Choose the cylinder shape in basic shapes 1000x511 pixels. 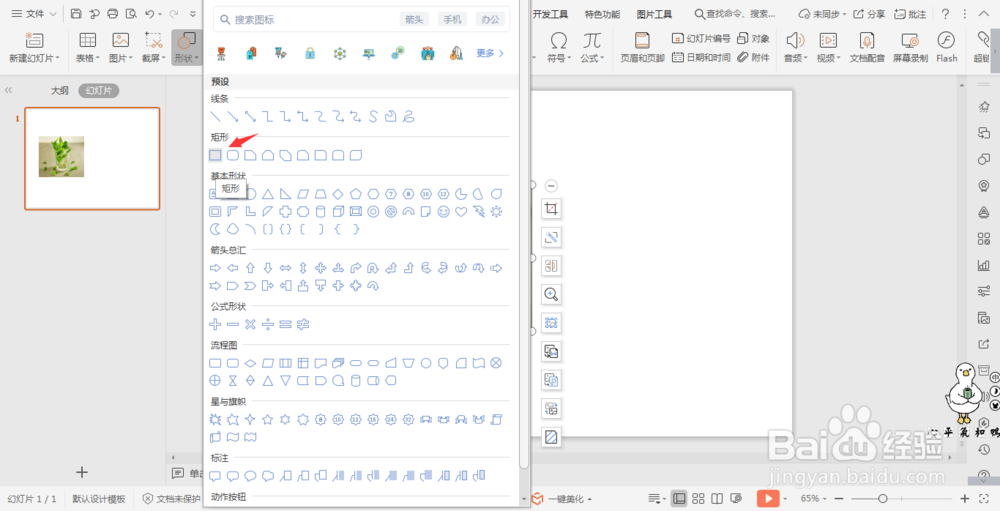point(321,212)
